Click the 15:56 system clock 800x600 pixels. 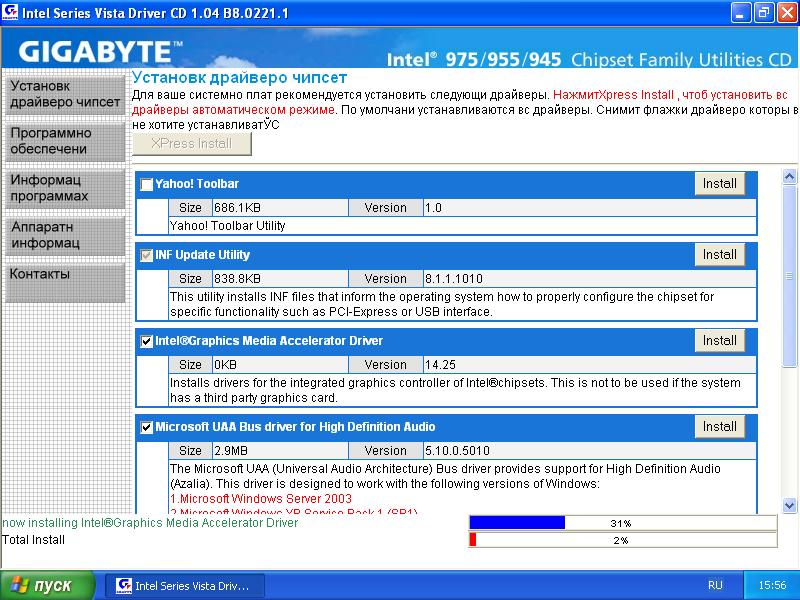[772, 585]
